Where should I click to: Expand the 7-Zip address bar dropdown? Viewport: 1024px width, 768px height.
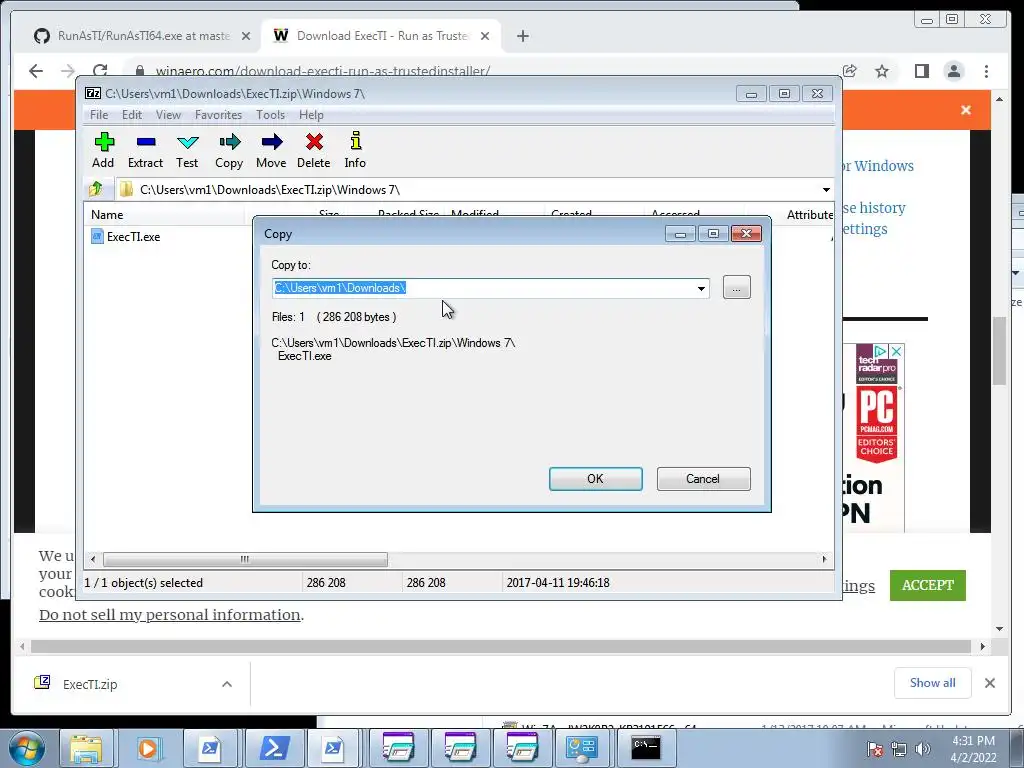825,190
